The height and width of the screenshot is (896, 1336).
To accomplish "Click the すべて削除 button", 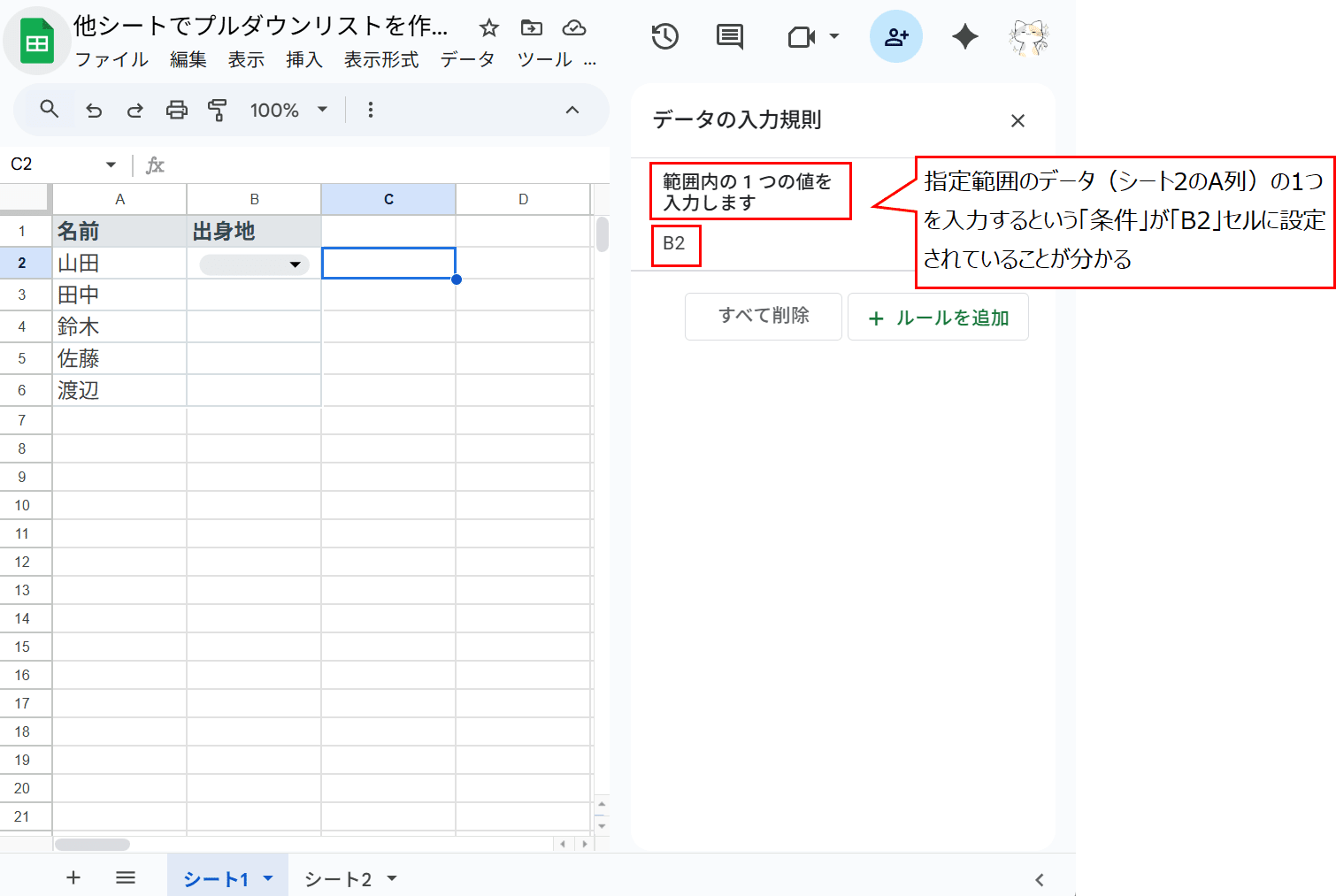I will 763,317.
